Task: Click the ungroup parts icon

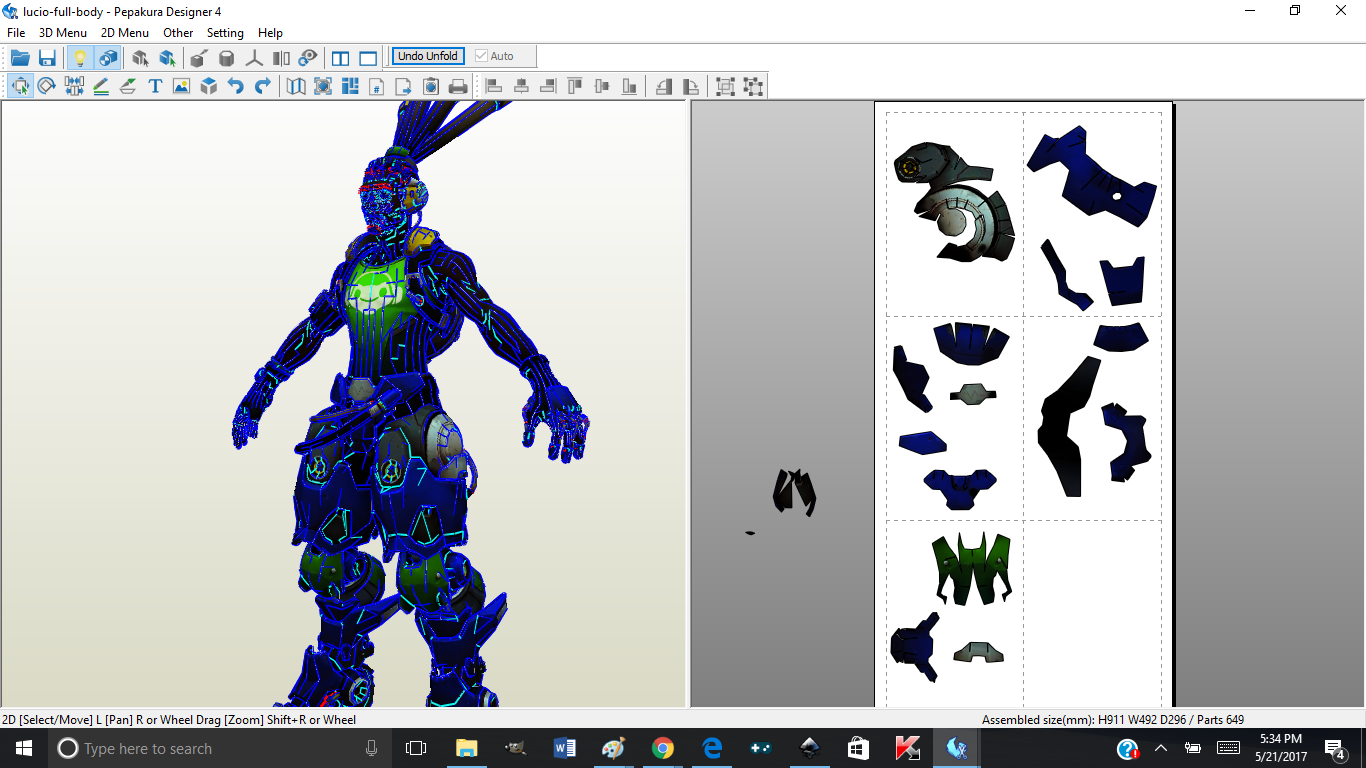Action: [753, 86]
